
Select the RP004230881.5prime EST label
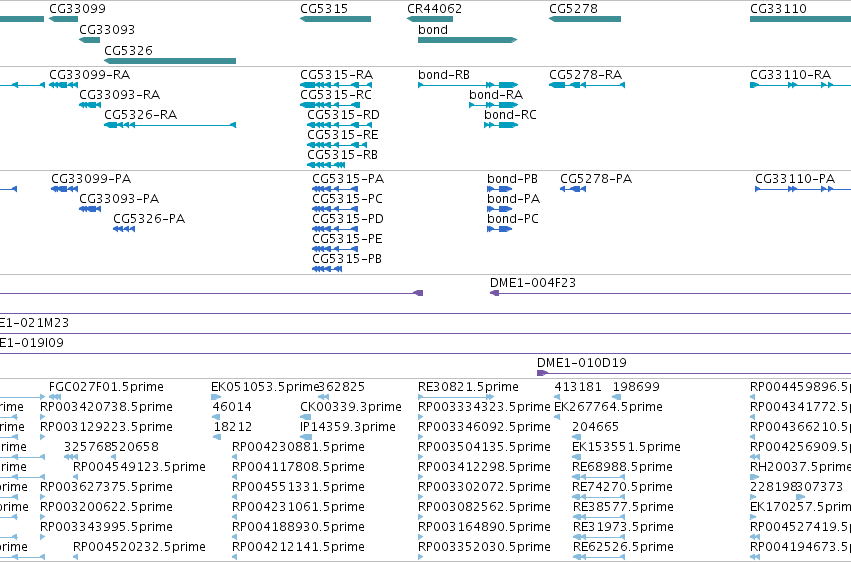tap(299, 448)
